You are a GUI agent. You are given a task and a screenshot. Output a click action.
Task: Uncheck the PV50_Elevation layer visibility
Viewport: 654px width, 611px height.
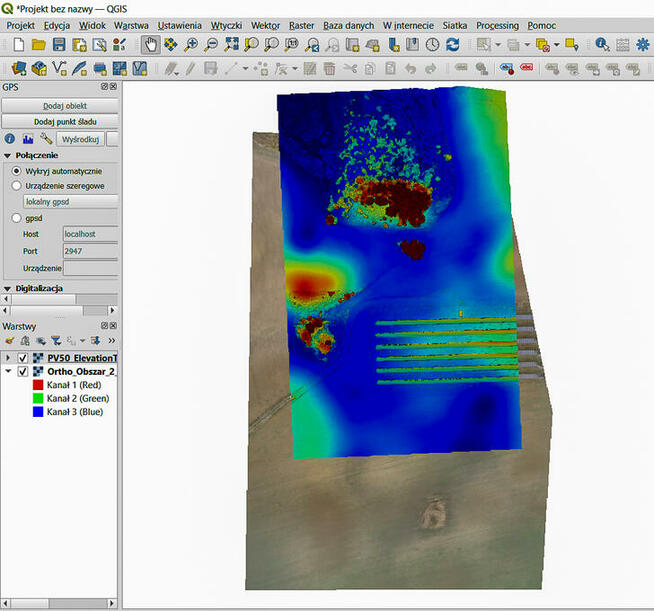22,358
